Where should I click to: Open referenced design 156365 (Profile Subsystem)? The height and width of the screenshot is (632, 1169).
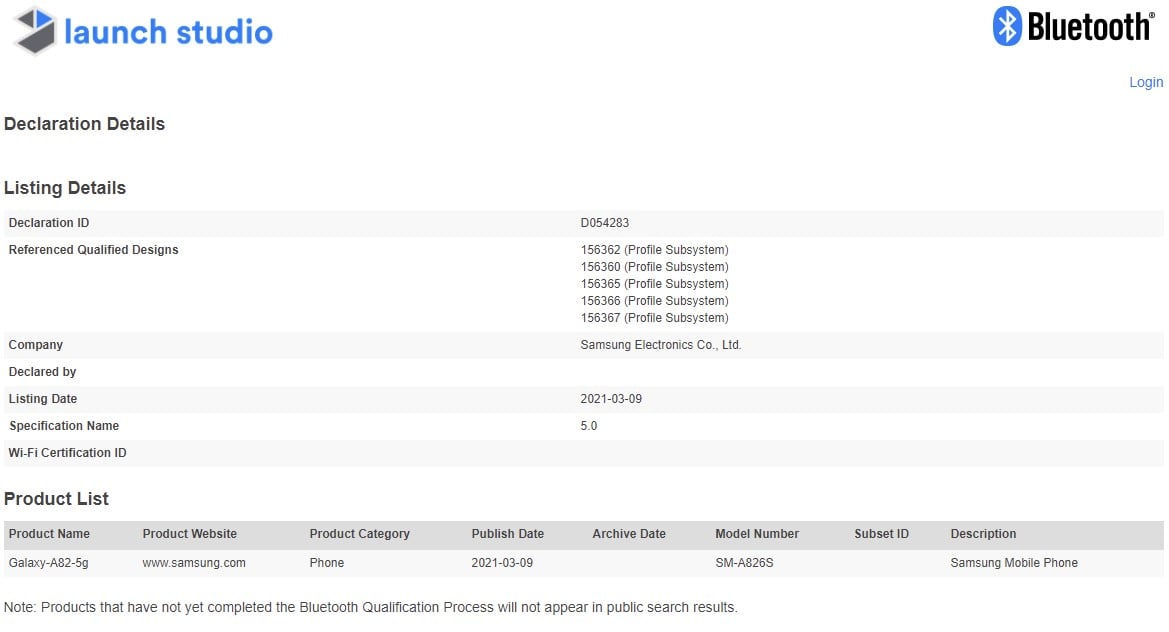tap(654, 284)
